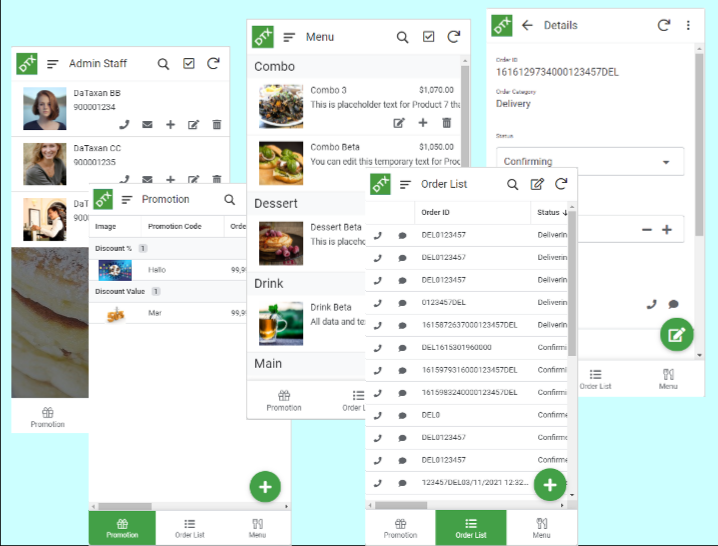Refresh the Admin Staff list

point(213,63)
